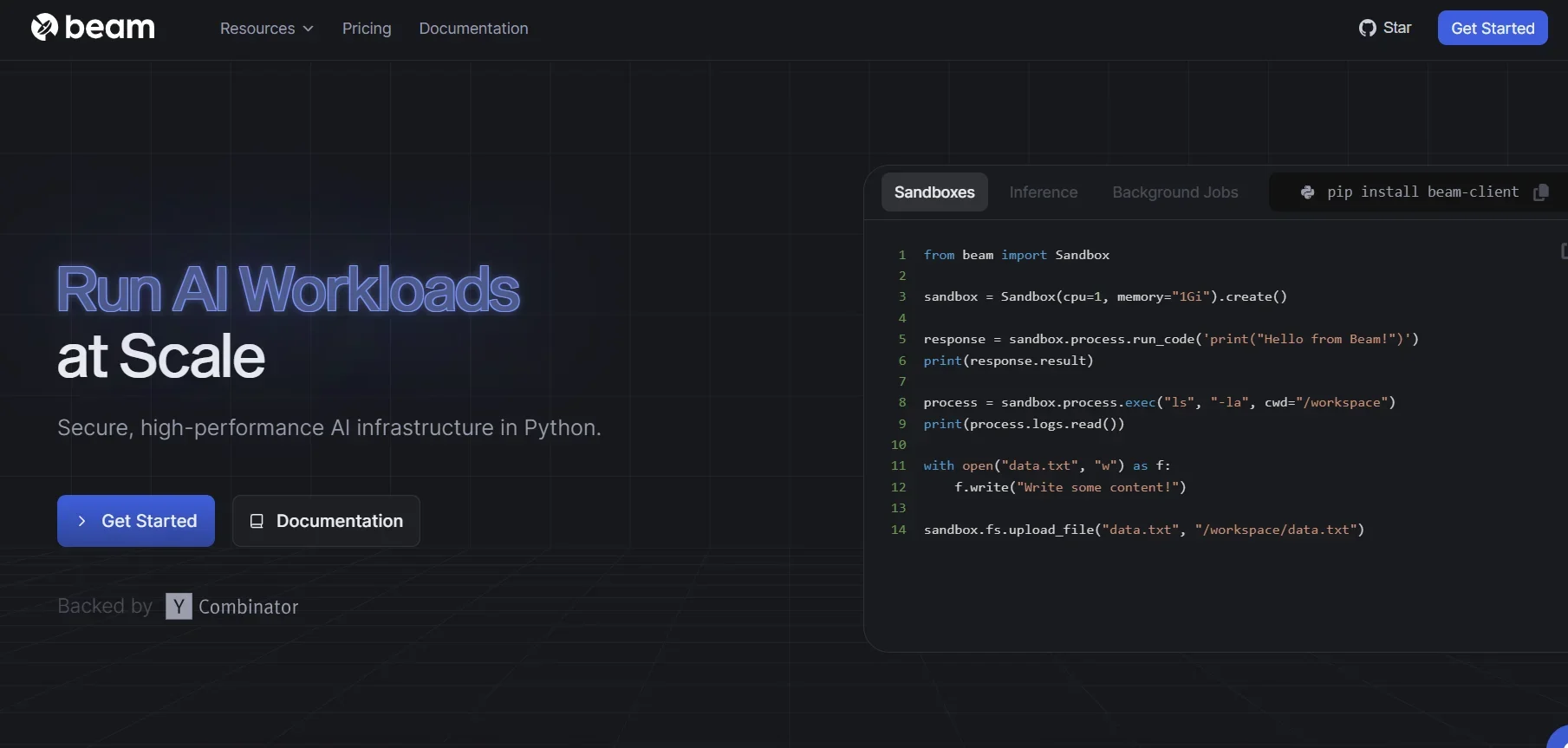Click the GitHub octocat icon
Viewport: 1568px width, 748px height.
[x=1367, y=29]
